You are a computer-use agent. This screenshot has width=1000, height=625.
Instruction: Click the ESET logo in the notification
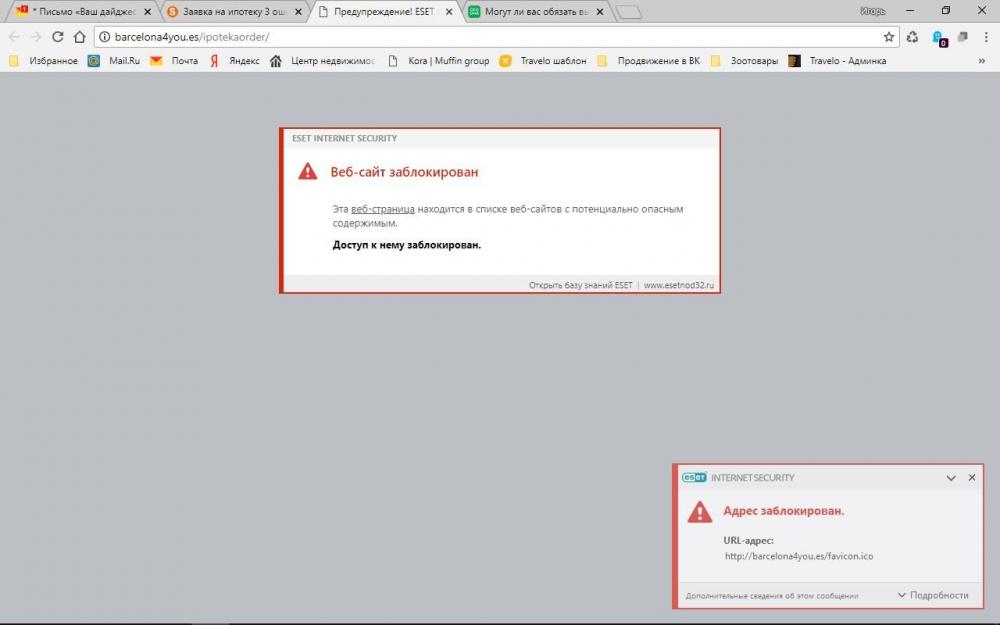tap(694, 477)
